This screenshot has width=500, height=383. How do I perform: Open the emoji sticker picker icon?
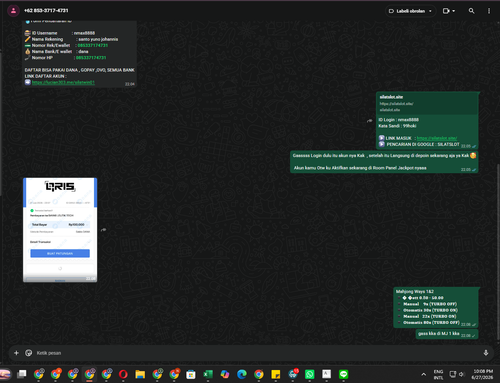[x=29, y=353]
